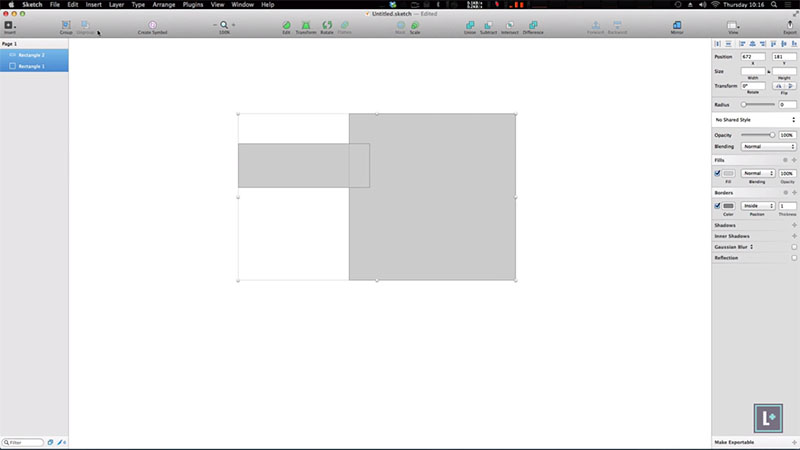This screenshot has height=450, width=800.
Task: Click Make Exportable at panel bottom
Action: click(735, 441)
